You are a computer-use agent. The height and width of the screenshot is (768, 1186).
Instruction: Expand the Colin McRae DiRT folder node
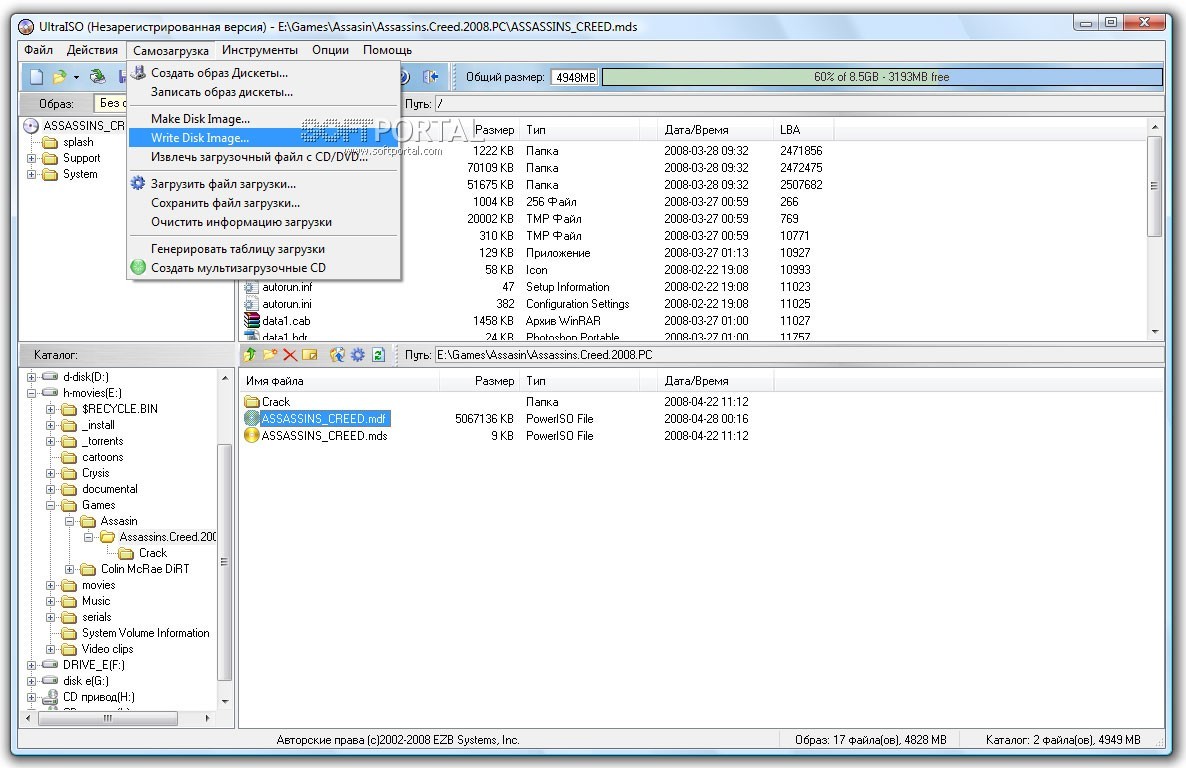(69, 569)
